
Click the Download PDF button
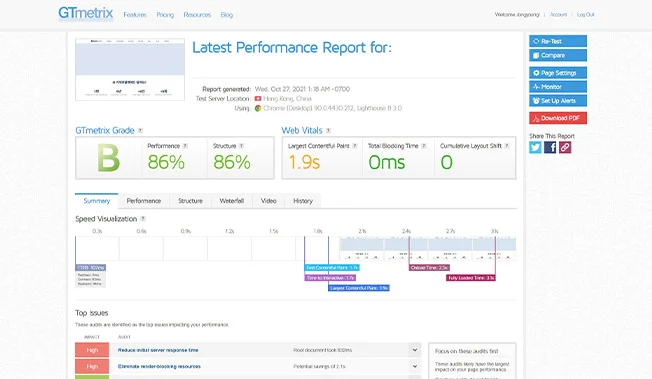558,118
